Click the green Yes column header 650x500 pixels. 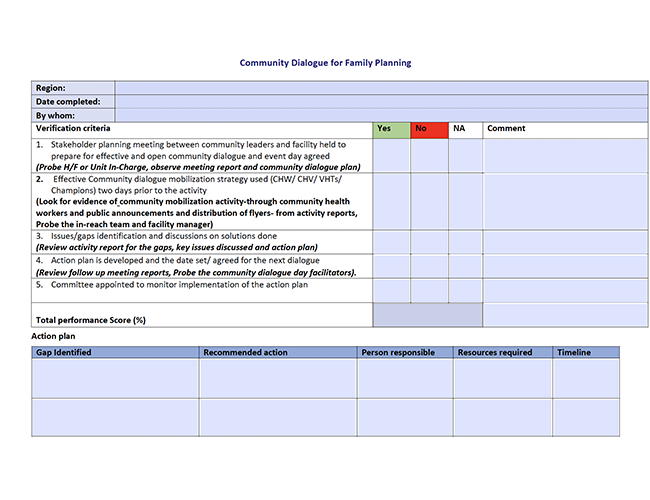click(391, 129)
